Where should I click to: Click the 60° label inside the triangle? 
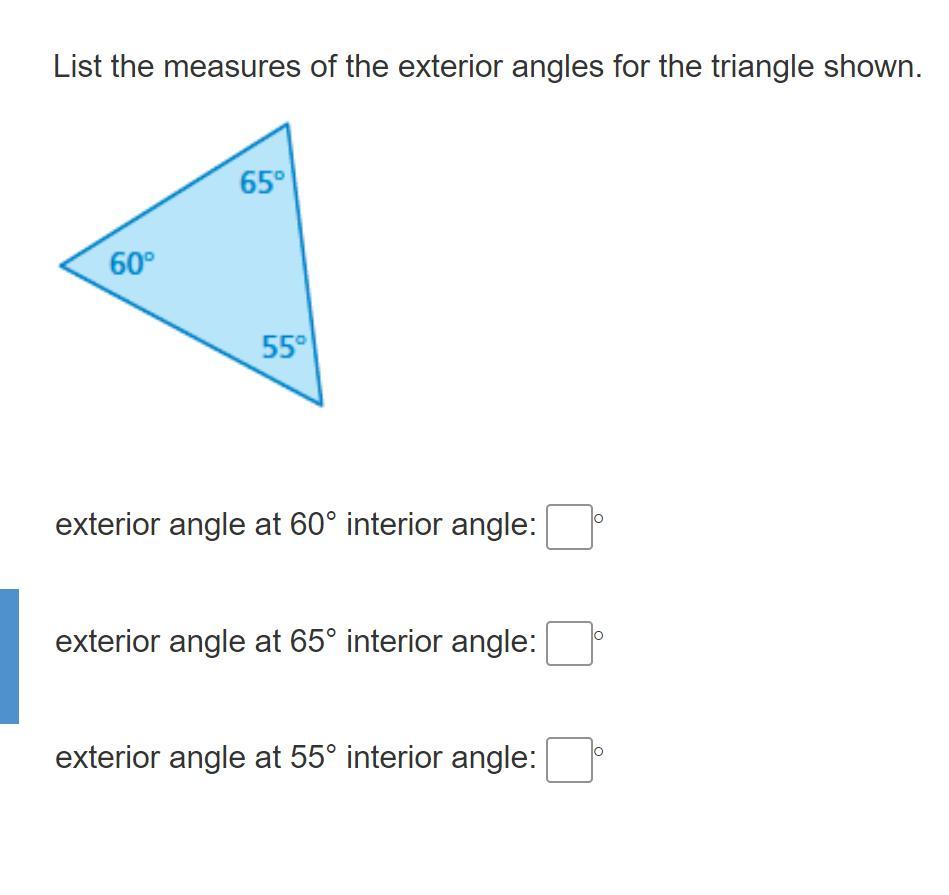(132, 264)
